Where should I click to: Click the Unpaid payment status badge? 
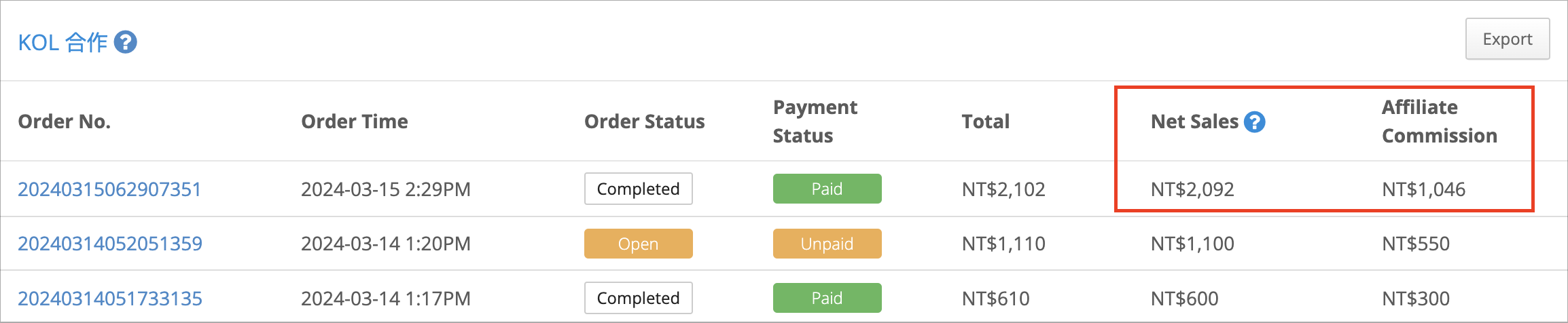pyautogui.click(x=827, y=244)
